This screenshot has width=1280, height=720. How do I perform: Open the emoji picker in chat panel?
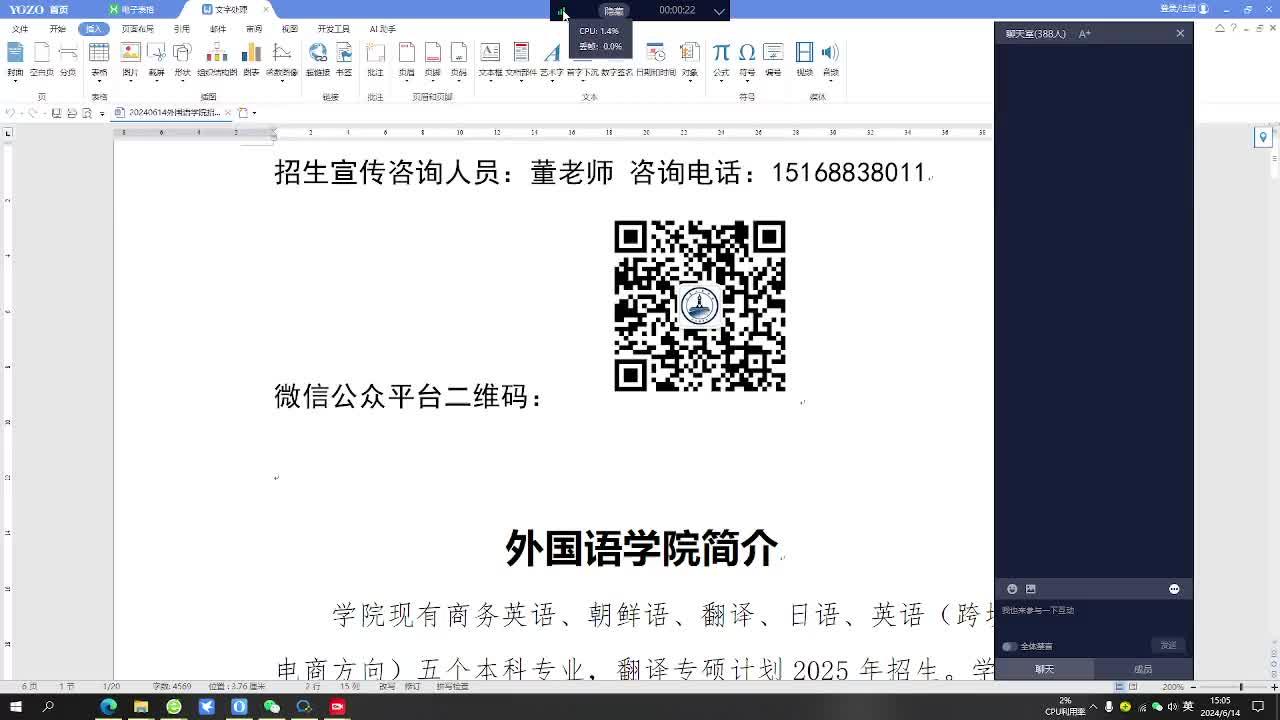pos(1012,589)
